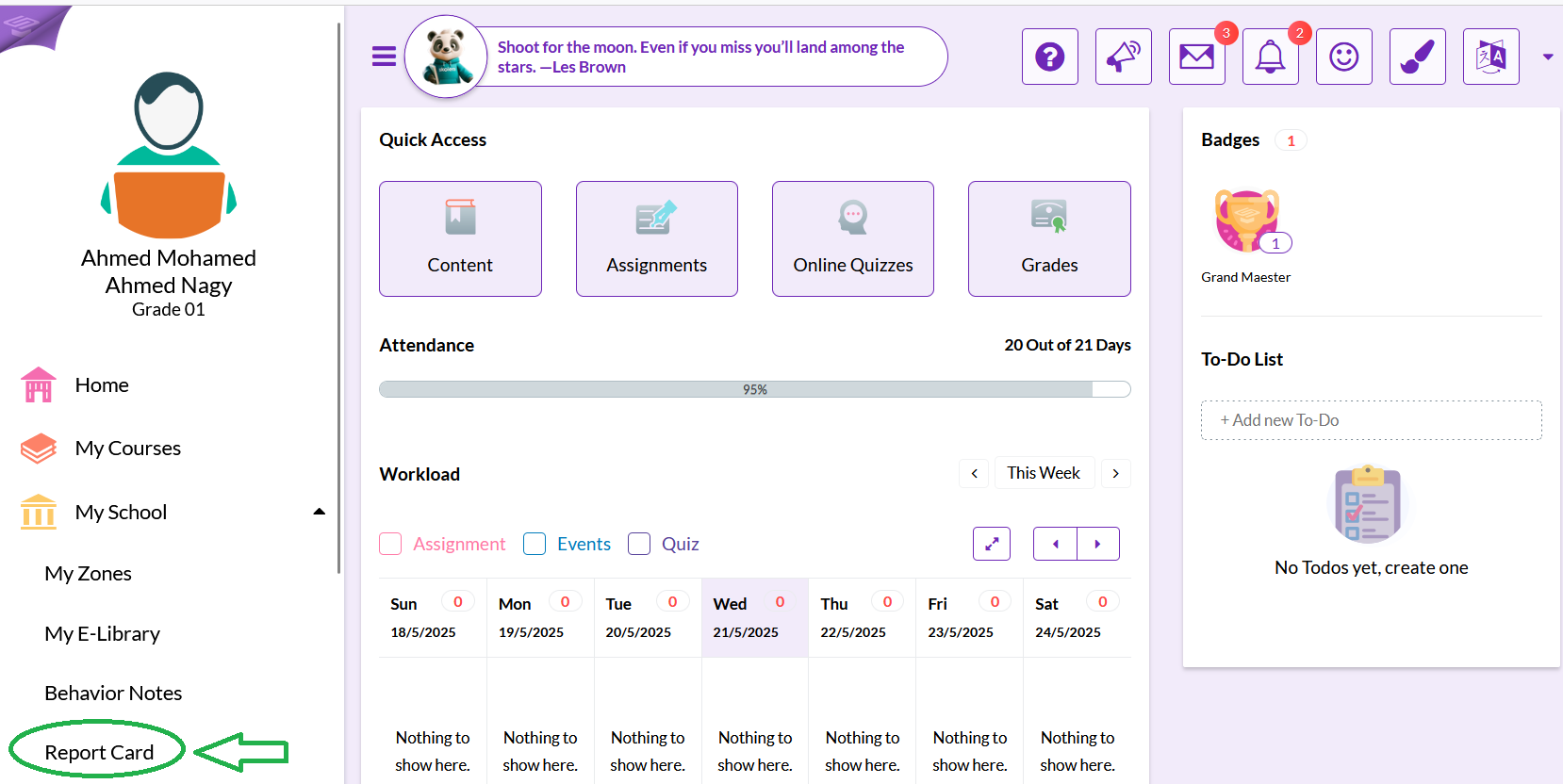Click the Add new To-Do field

pyautogui.click(x=1372, y=420)
